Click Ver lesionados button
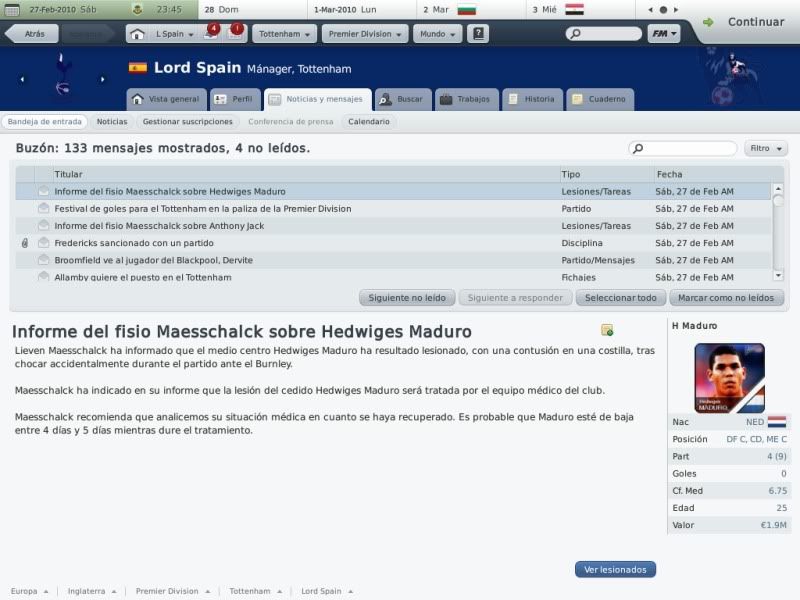This screenshot has width=800, height=600. [615, 569]
